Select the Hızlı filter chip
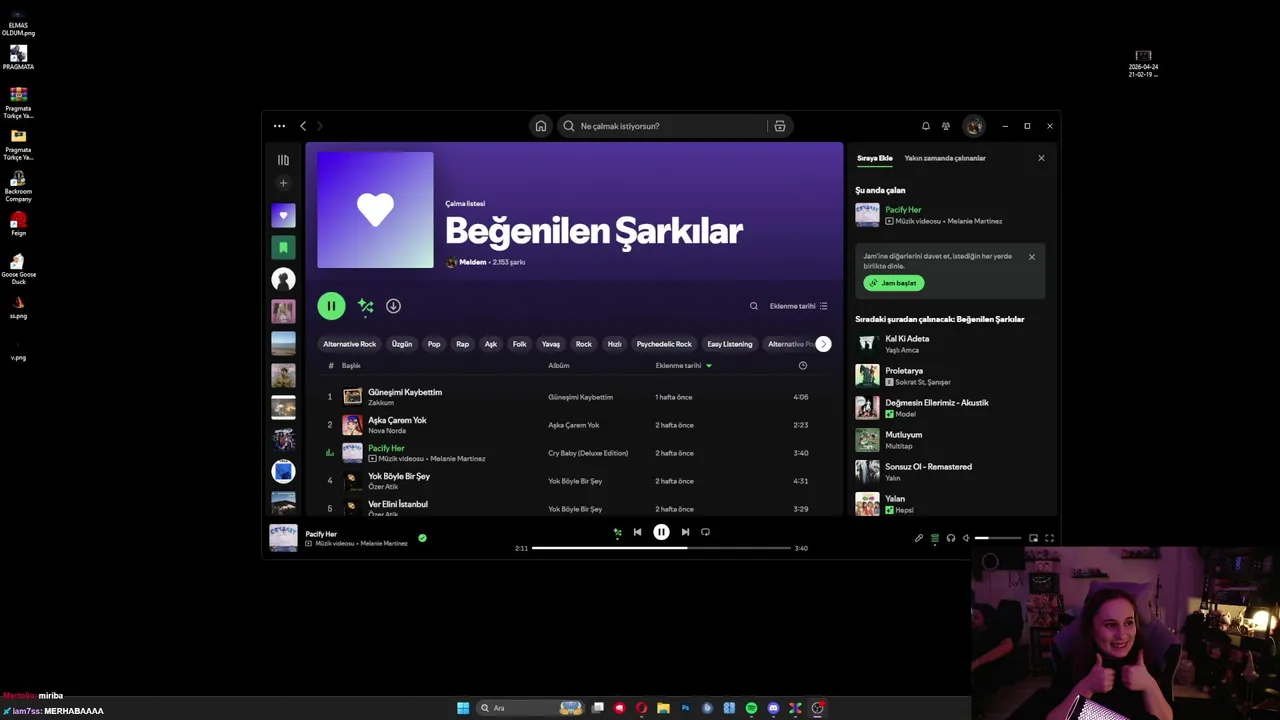 [615, 344]
